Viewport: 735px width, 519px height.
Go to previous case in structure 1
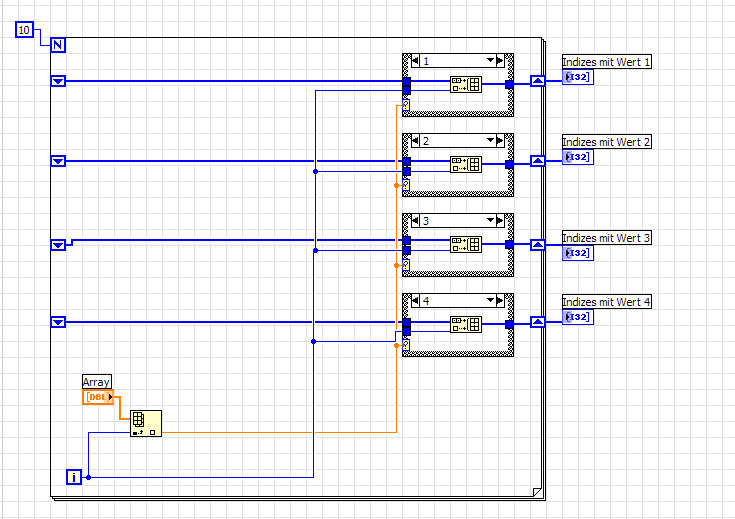[415, 60]
